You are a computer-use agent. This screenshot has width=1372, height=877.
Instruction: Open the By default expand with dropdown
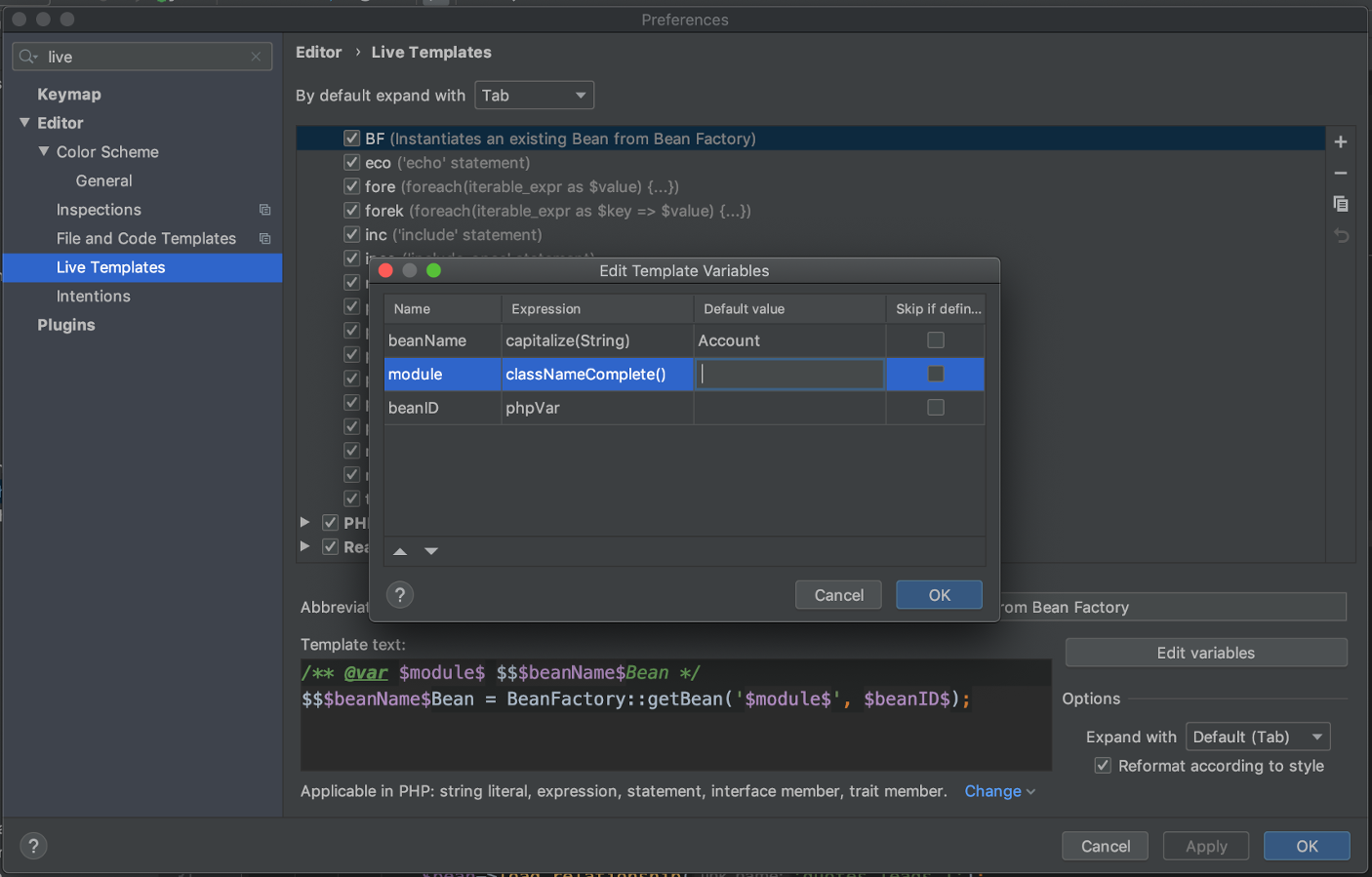pyautogui.click(x=534, y=95)
